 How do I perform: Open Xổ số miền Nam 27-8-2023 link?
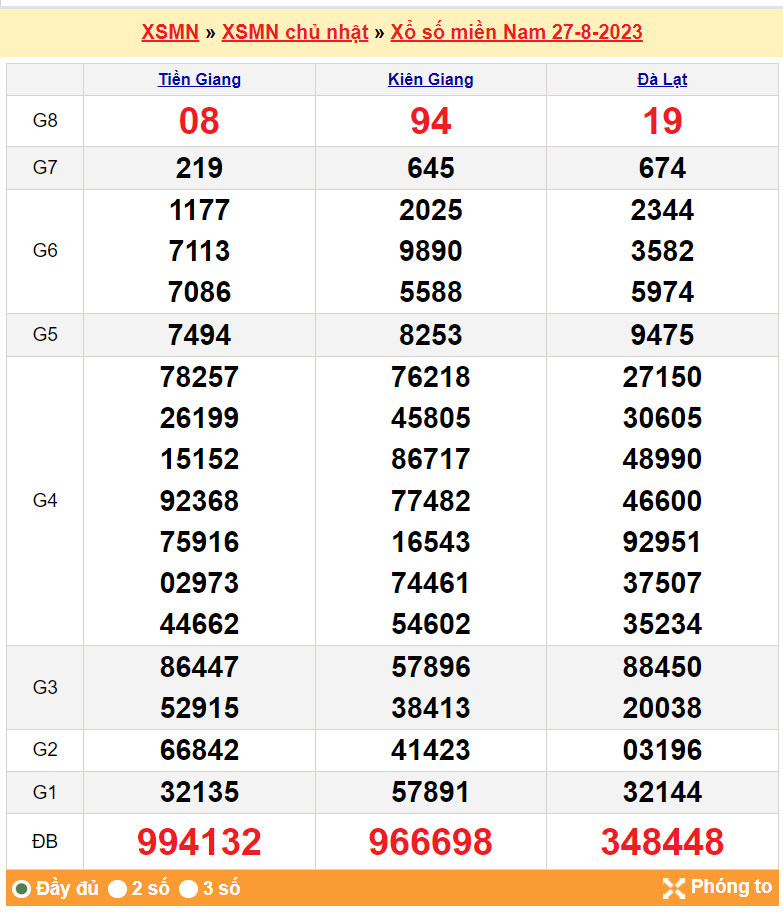516,32
